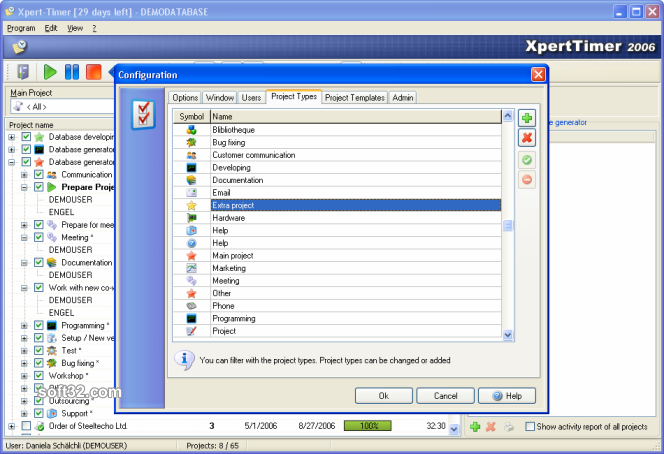Toggle checkbox for Communication project
This screenshot has width=664, height=454.
39,174
